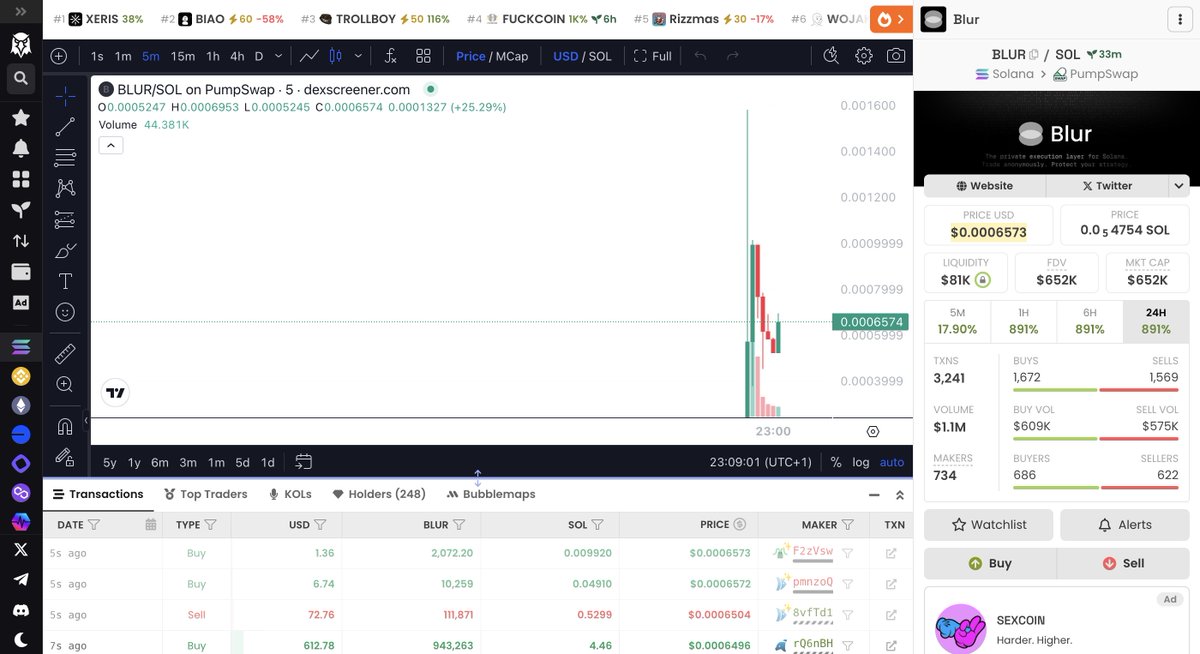Screen dimensions: 1200x654
Task: Select the 6H stats tab
Action: click(x=1090, y=321)
